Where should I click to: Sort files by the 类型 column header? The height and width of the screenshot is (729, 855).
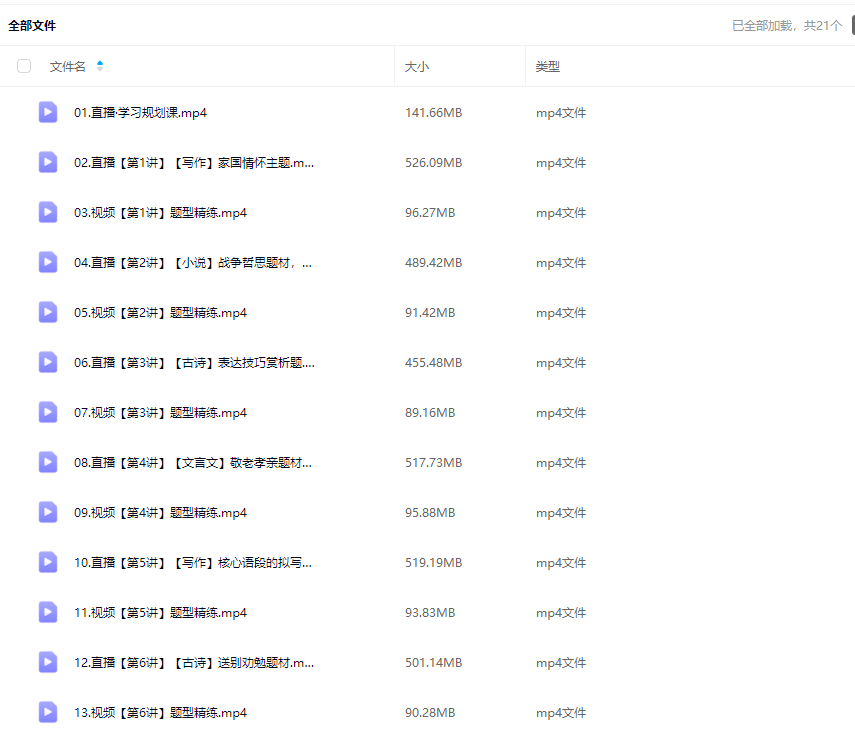pos(547,67)
